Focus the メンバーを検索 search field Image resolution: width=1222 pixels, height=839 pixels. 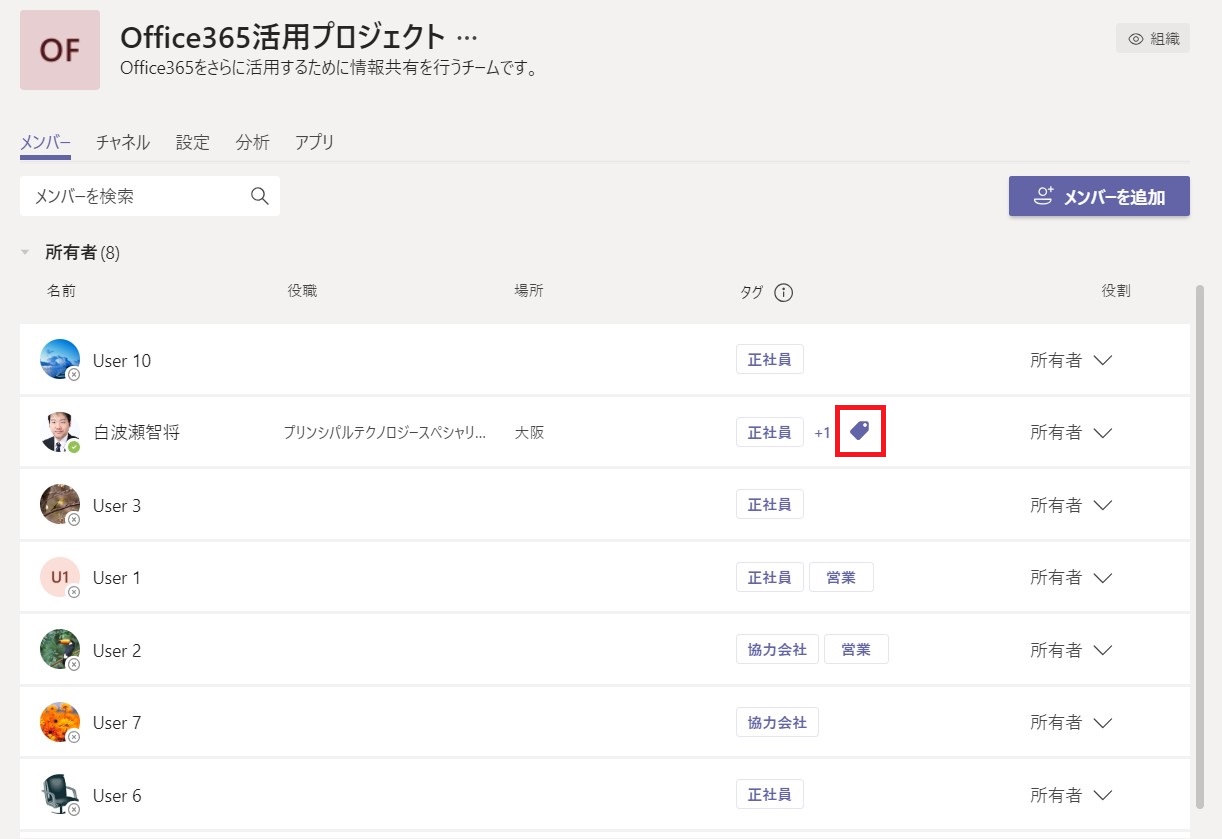pos(150,196)
